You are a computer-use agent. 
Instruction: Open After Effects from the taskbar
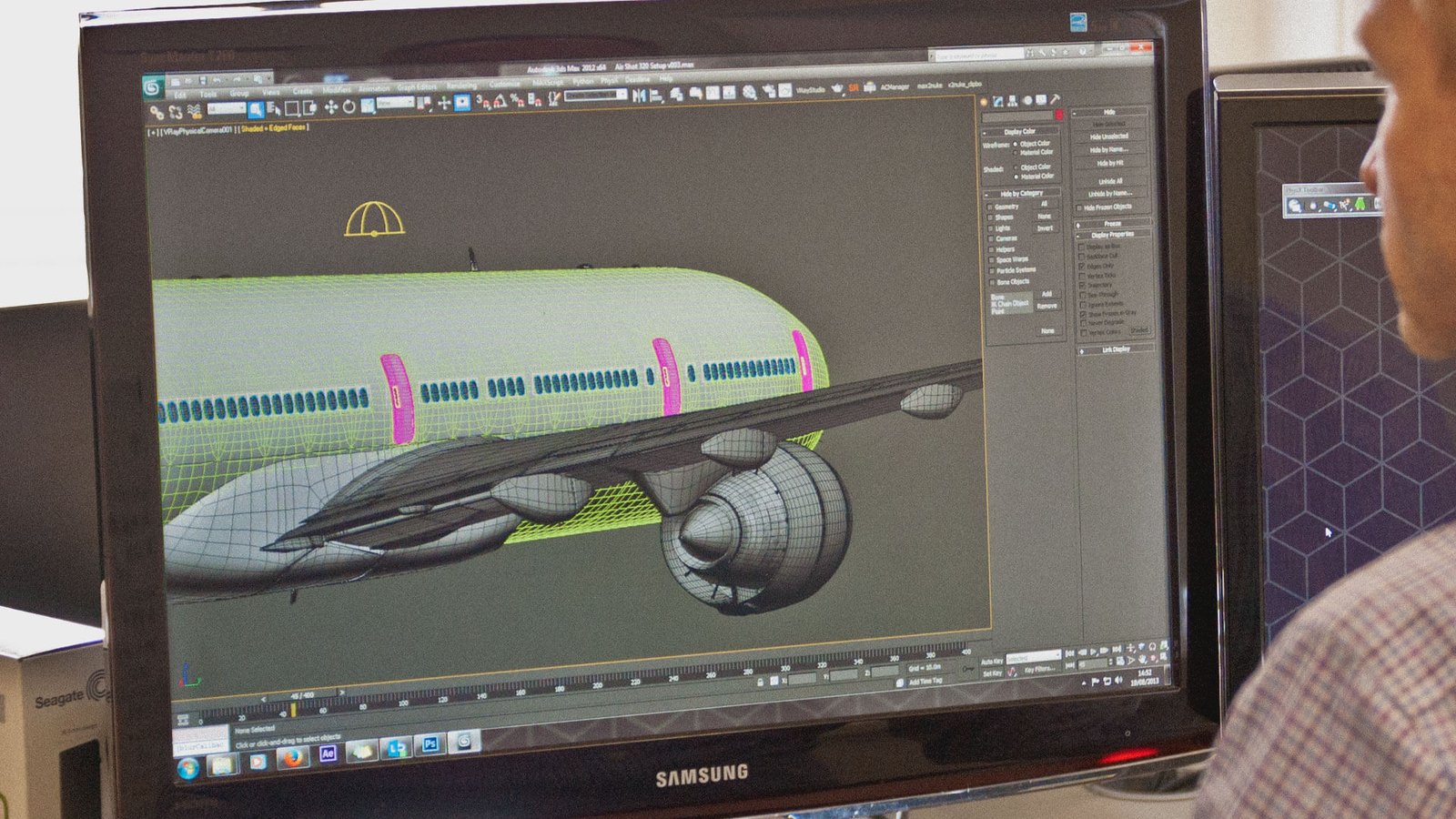click(328, 753)
